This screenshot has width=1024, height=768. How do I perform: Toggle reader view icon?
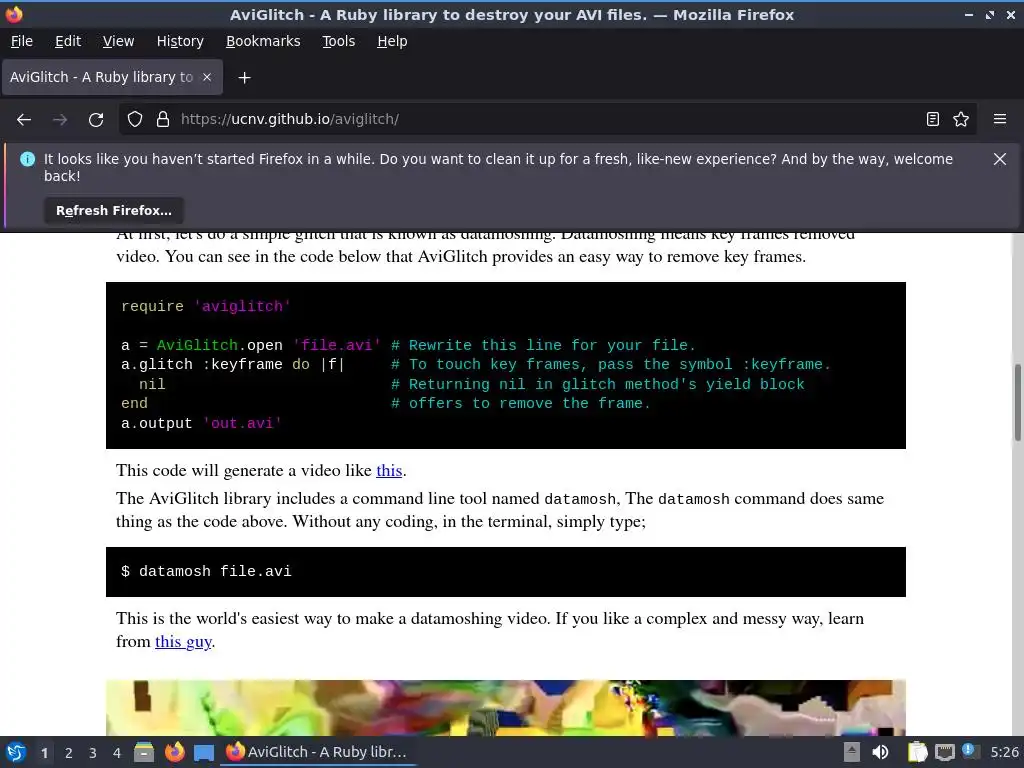coord(933,120)
